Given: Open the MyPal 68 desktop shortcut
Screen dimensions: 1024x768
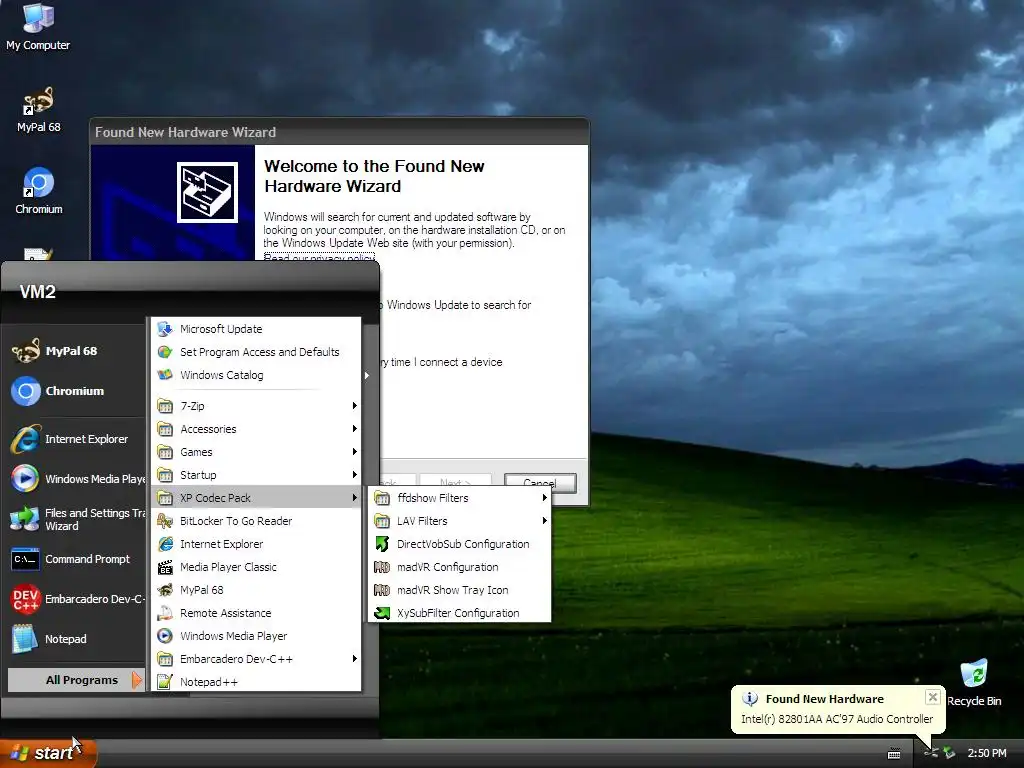Looking at the screenshot, I should click(x=39, y=110).
